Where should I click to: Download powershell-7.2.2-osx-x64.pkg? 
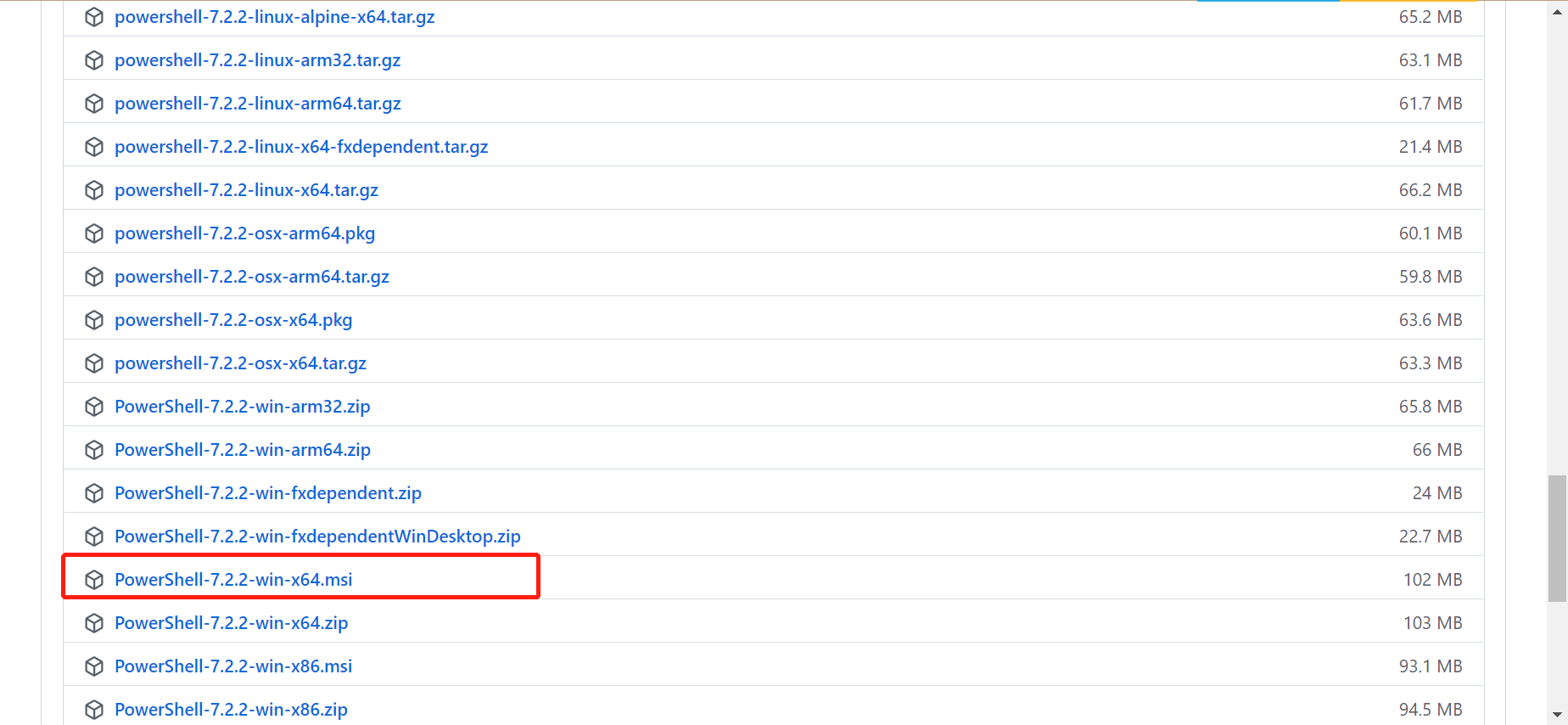[233, 320]
